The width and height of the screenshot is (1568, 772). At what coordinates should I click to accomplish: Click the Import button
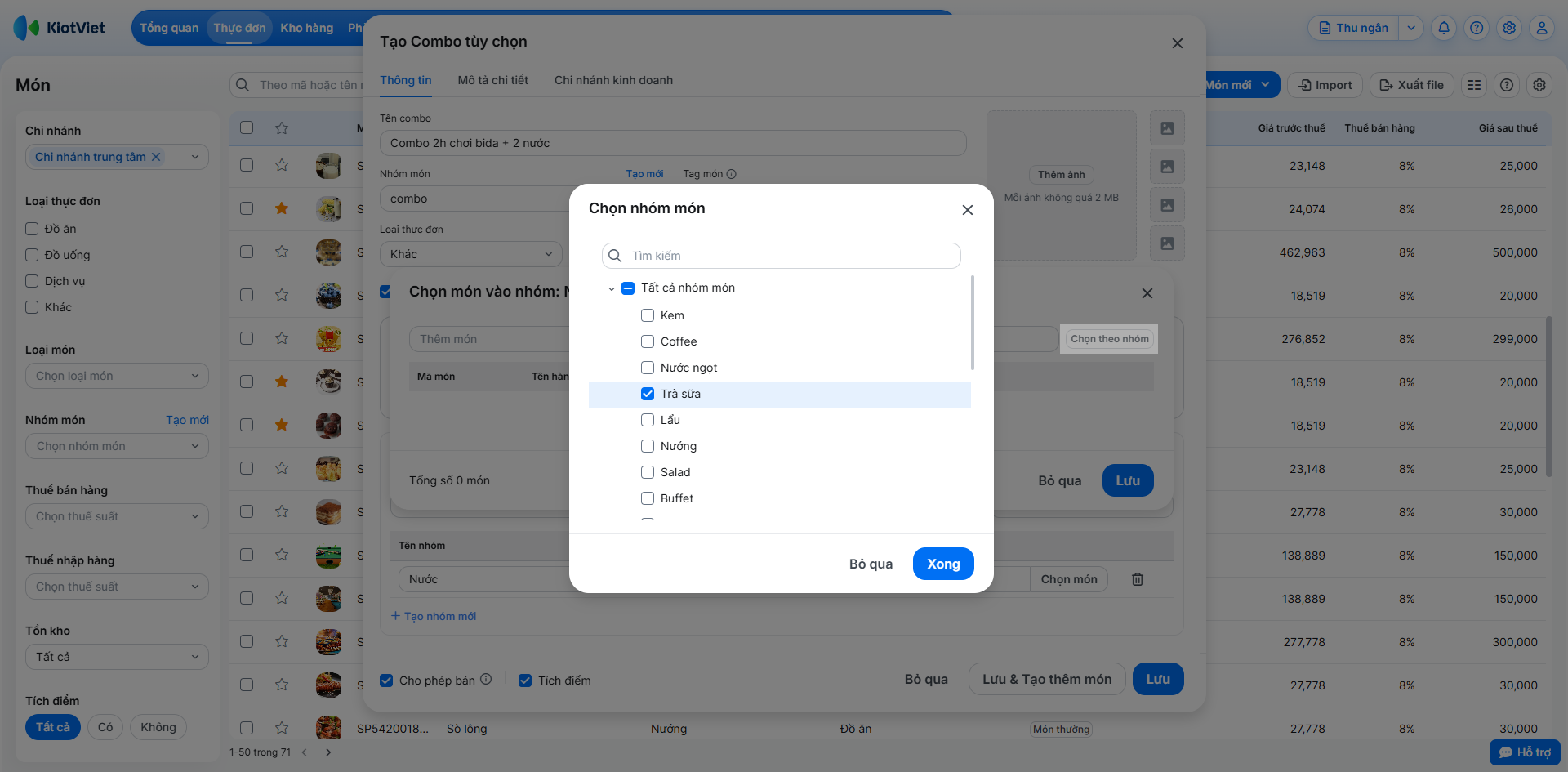click(x=1325, y=85)
